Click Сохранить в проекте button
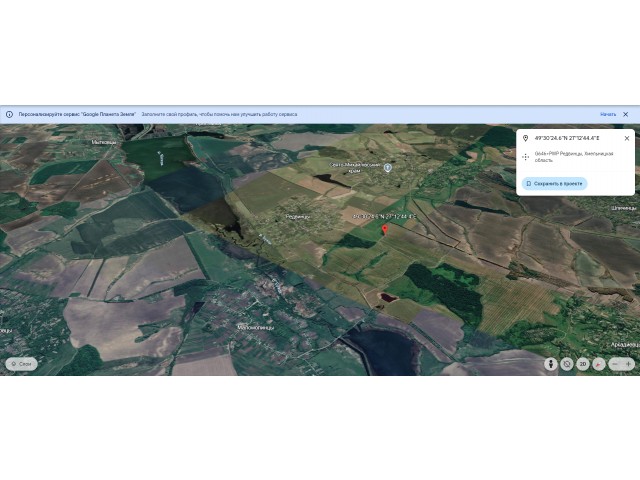 [554, 184]
